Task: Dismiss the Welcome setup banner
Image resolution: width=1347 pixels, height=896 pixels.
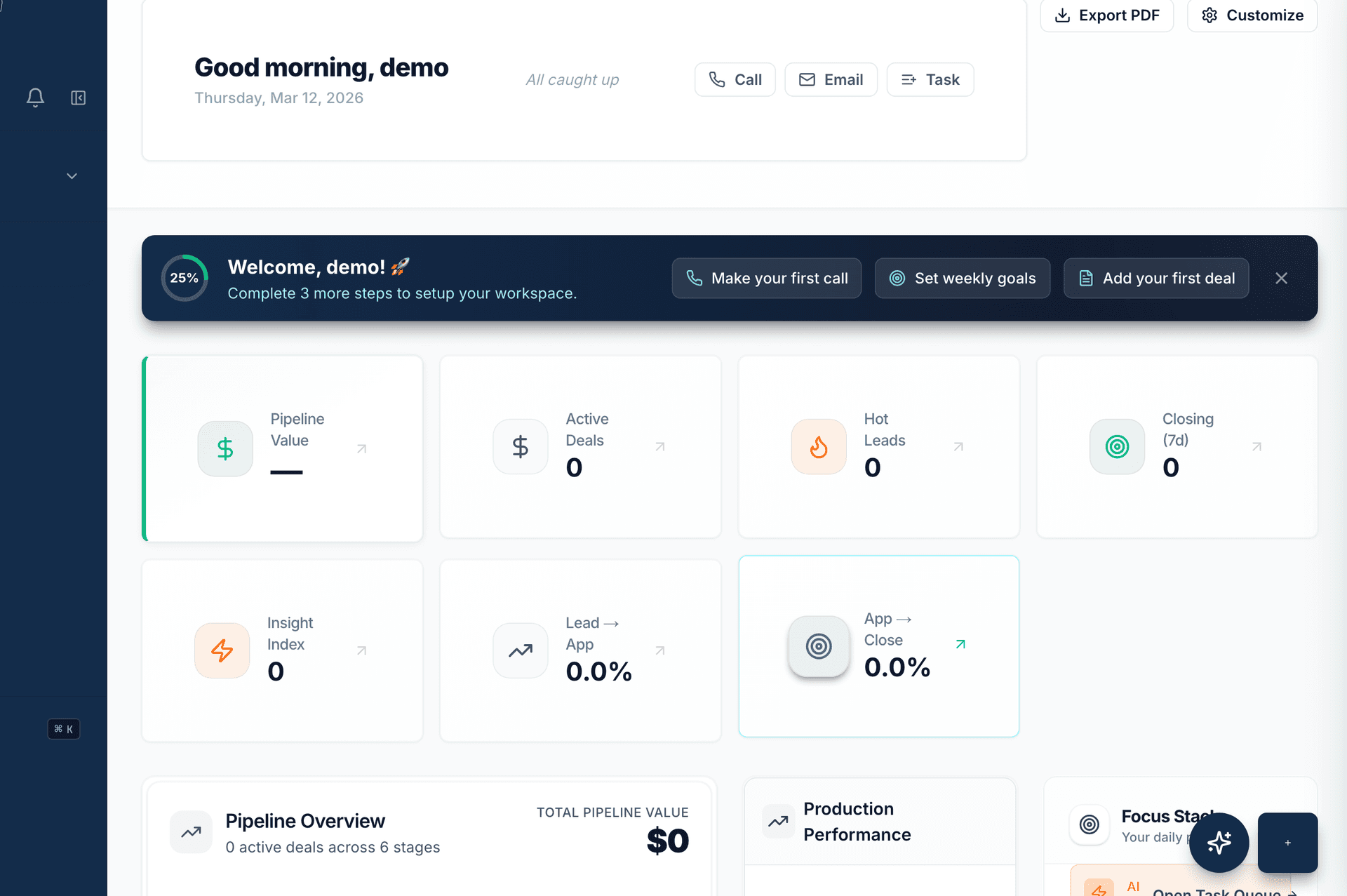Action: [x=1282, y=278]
